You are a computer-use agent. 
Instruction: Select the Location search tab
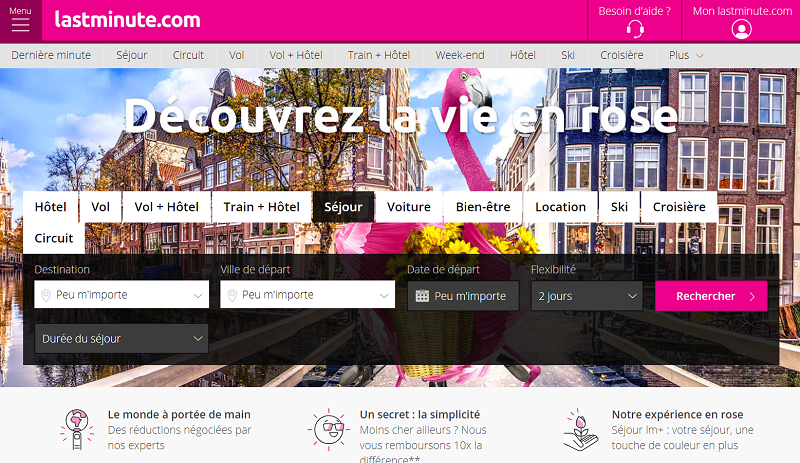560,207
